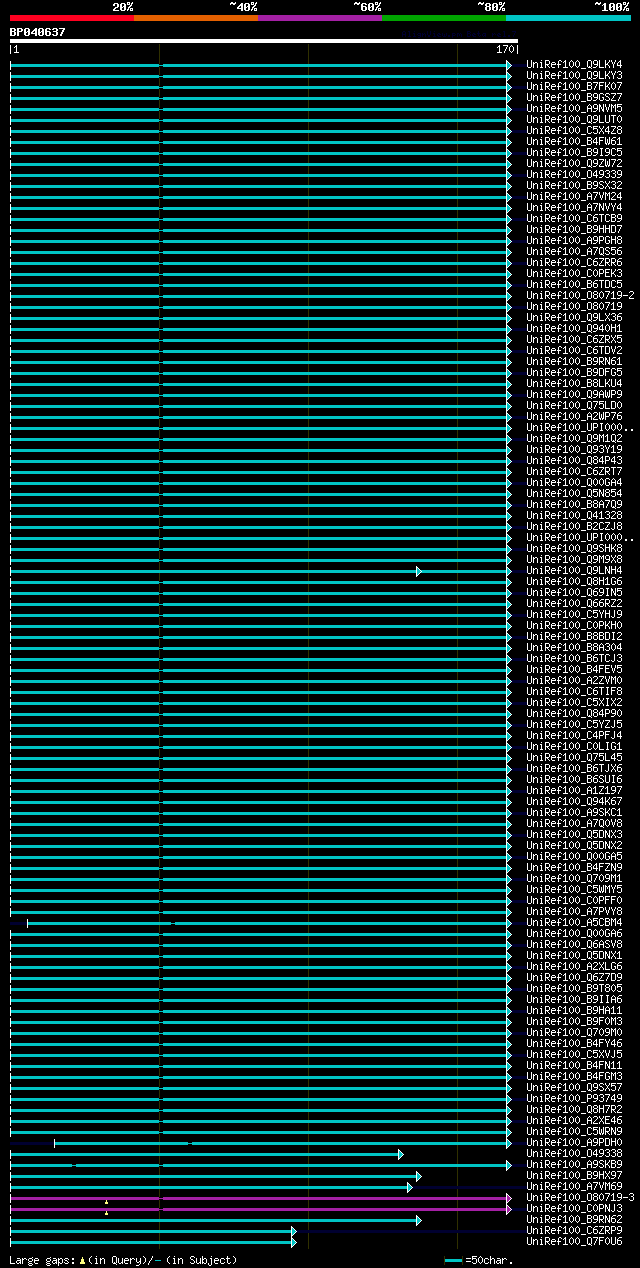This screenshot has width=640, height=1268.
Task: Click the purple alignment bar for UniRef100_O80719-3
Action: (x=261, y=1198)
